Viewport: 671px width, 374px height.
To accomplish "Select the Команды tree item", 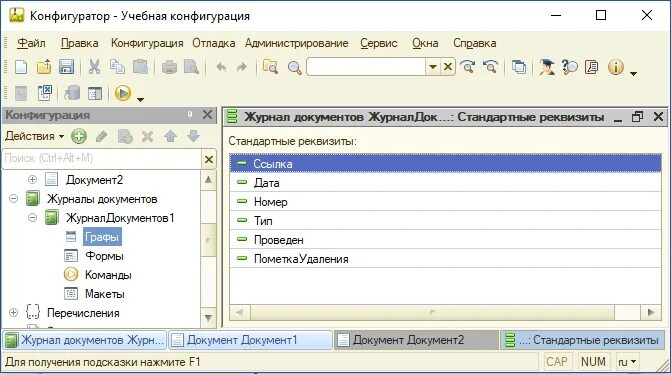I will [x=108, y=275].
